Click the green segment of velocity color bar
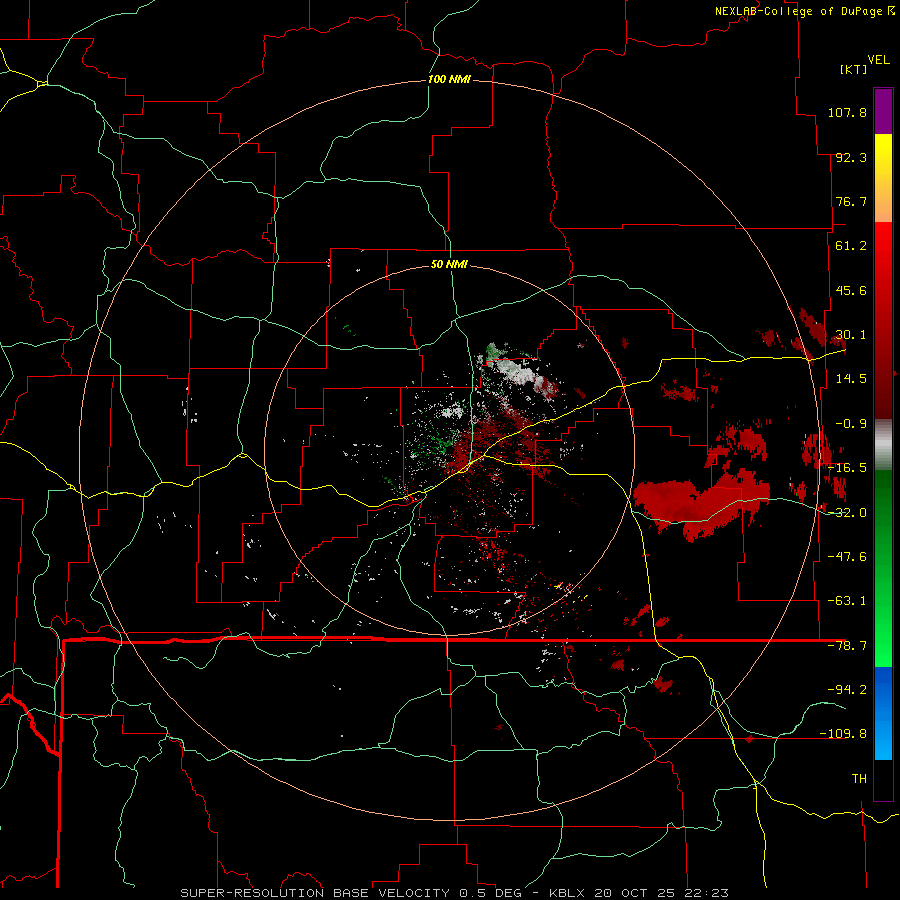 [883, 568]
